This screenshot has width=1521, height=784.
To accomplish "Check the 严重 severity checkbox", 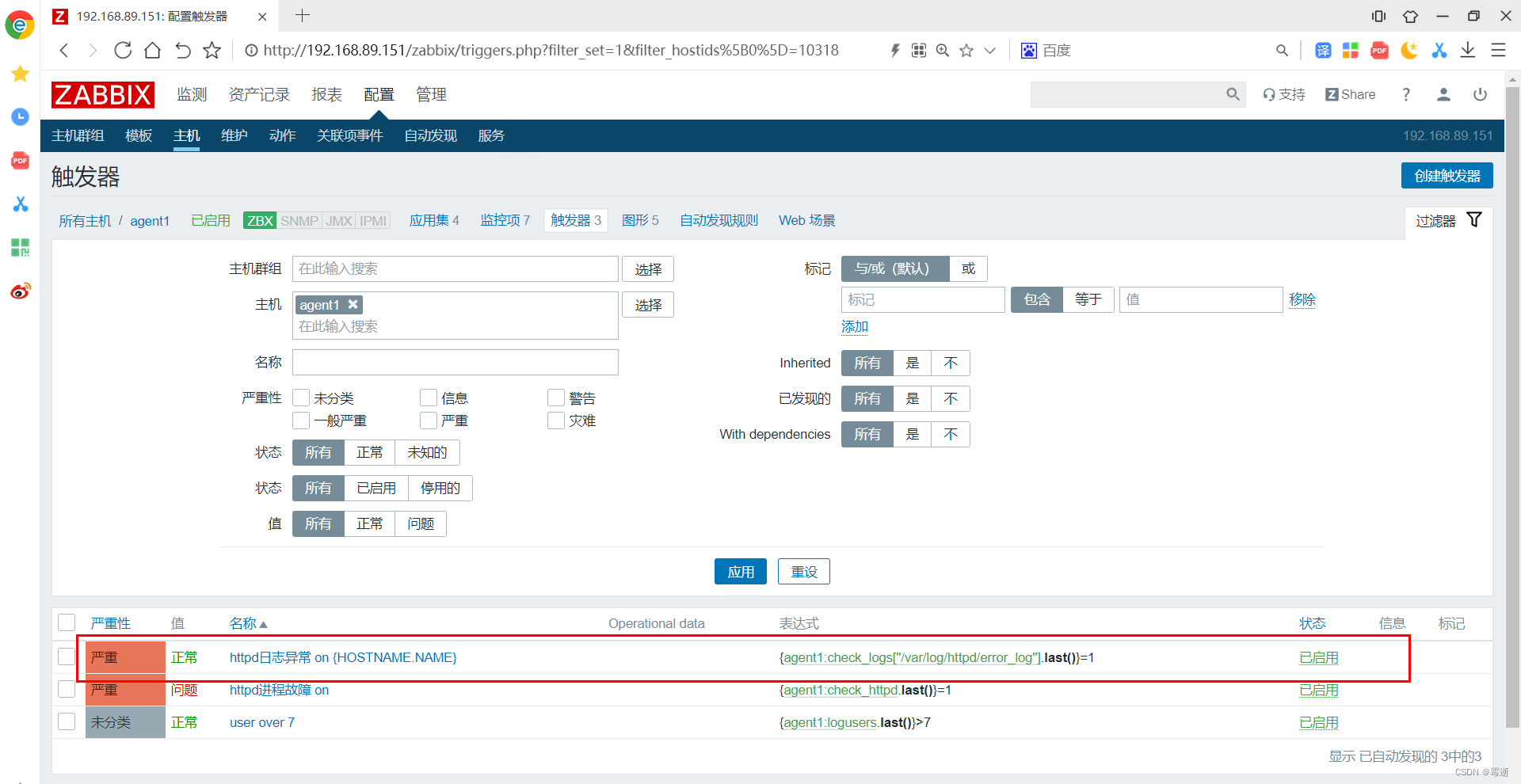I will pos(429,420).
